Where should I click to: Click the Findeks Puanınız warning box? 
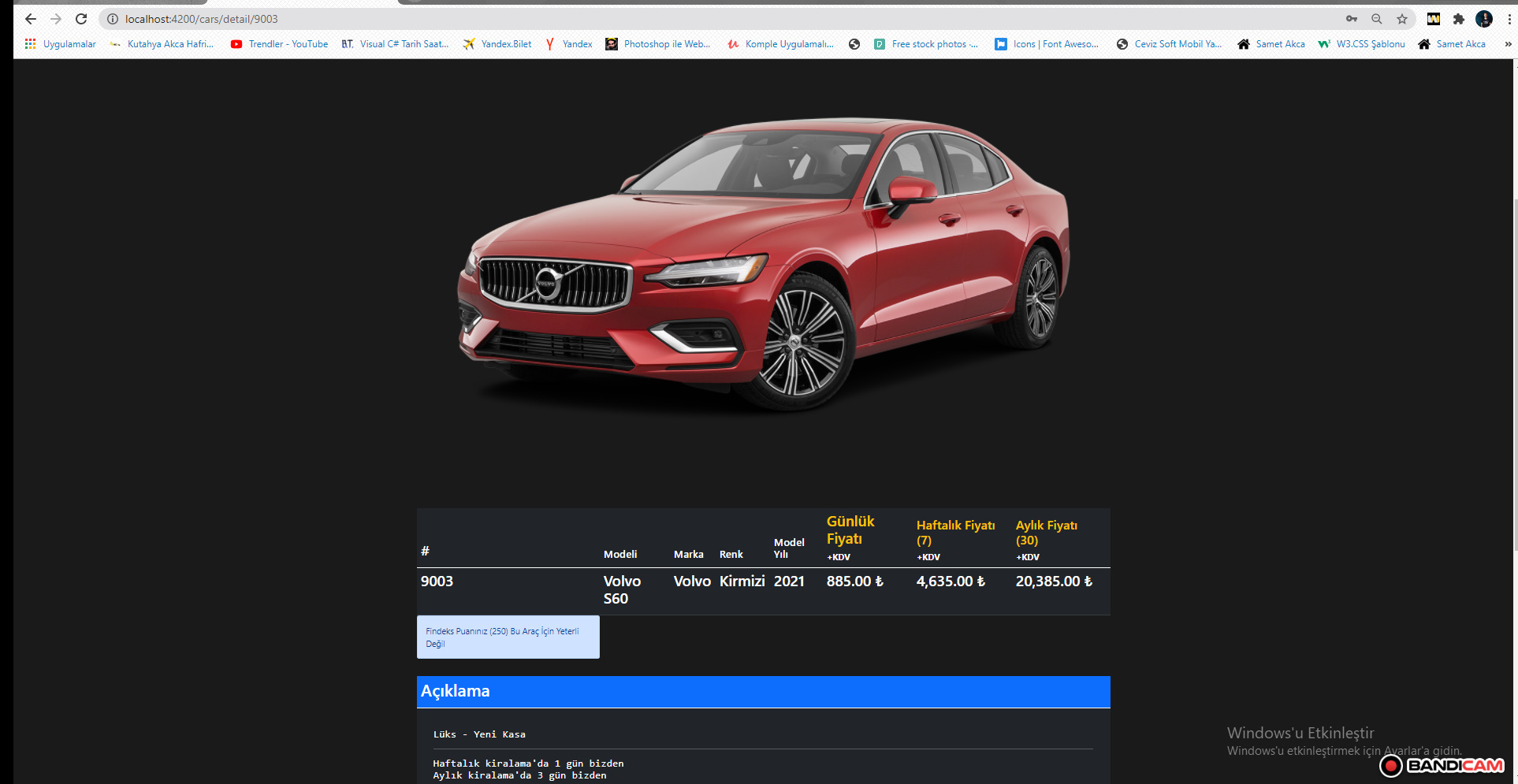[508, 637]
